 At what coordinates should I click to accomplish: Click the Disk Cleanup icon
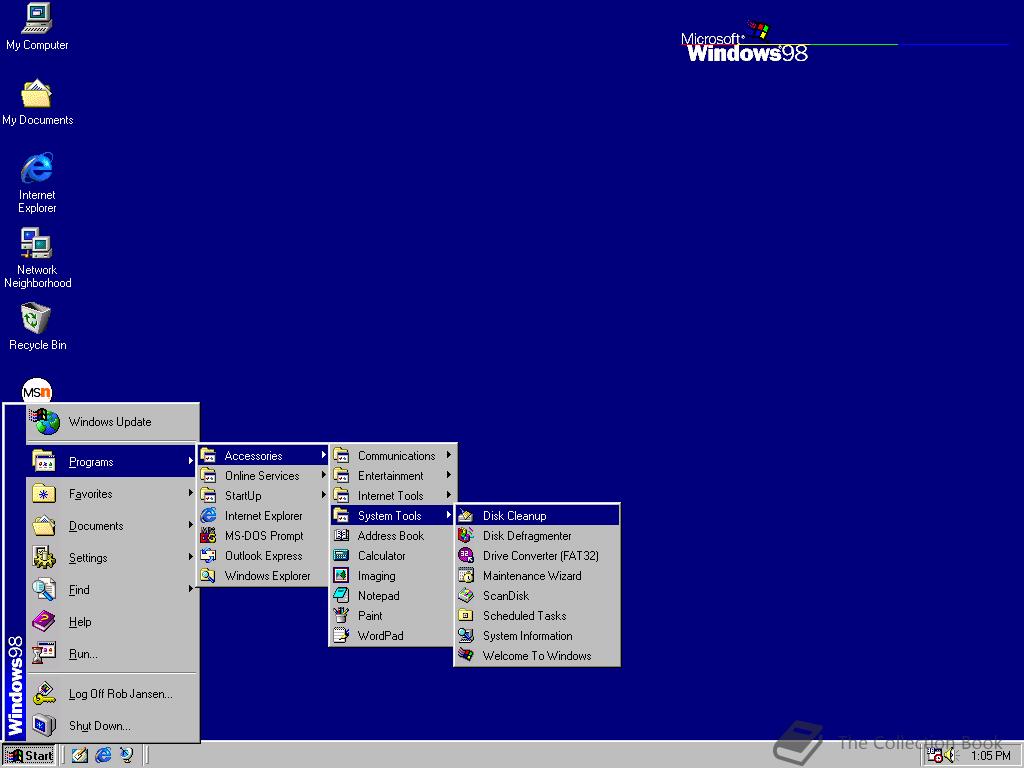tap(466, 515)
